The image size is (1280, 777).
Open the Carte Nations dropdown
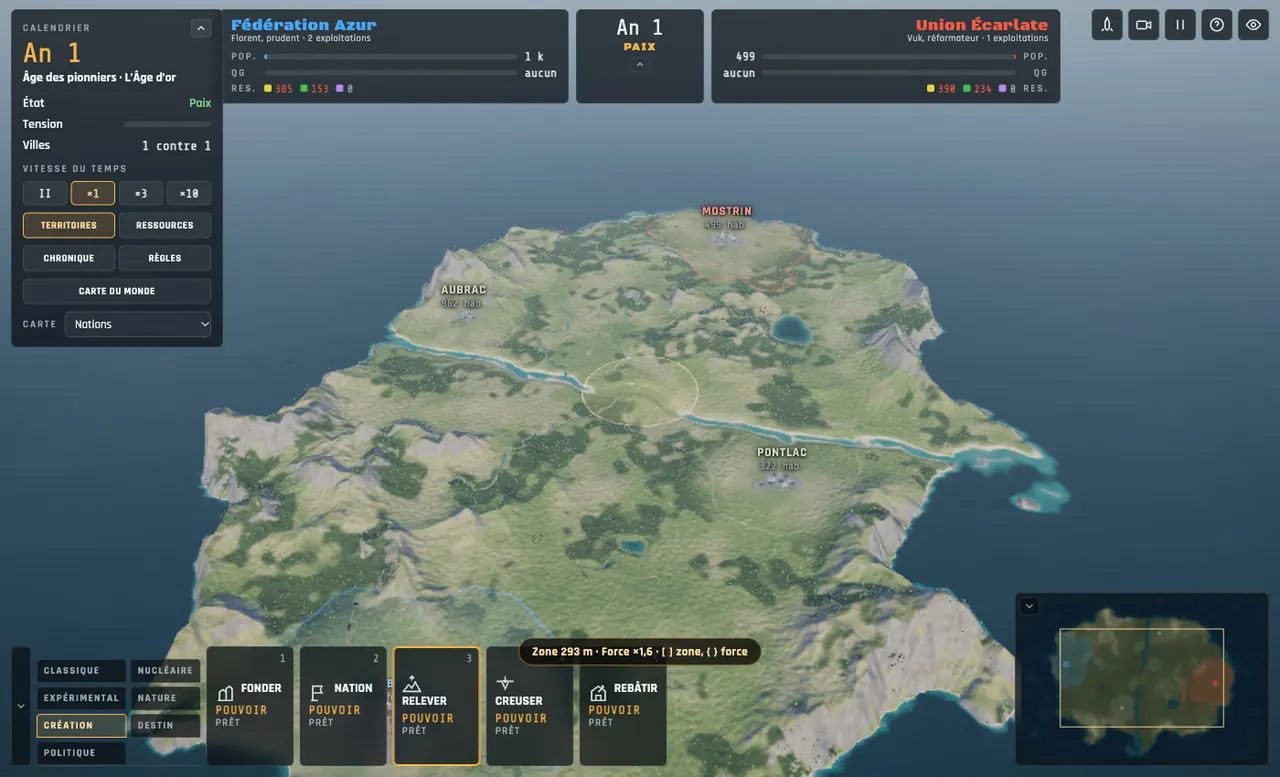click(138, 324)
